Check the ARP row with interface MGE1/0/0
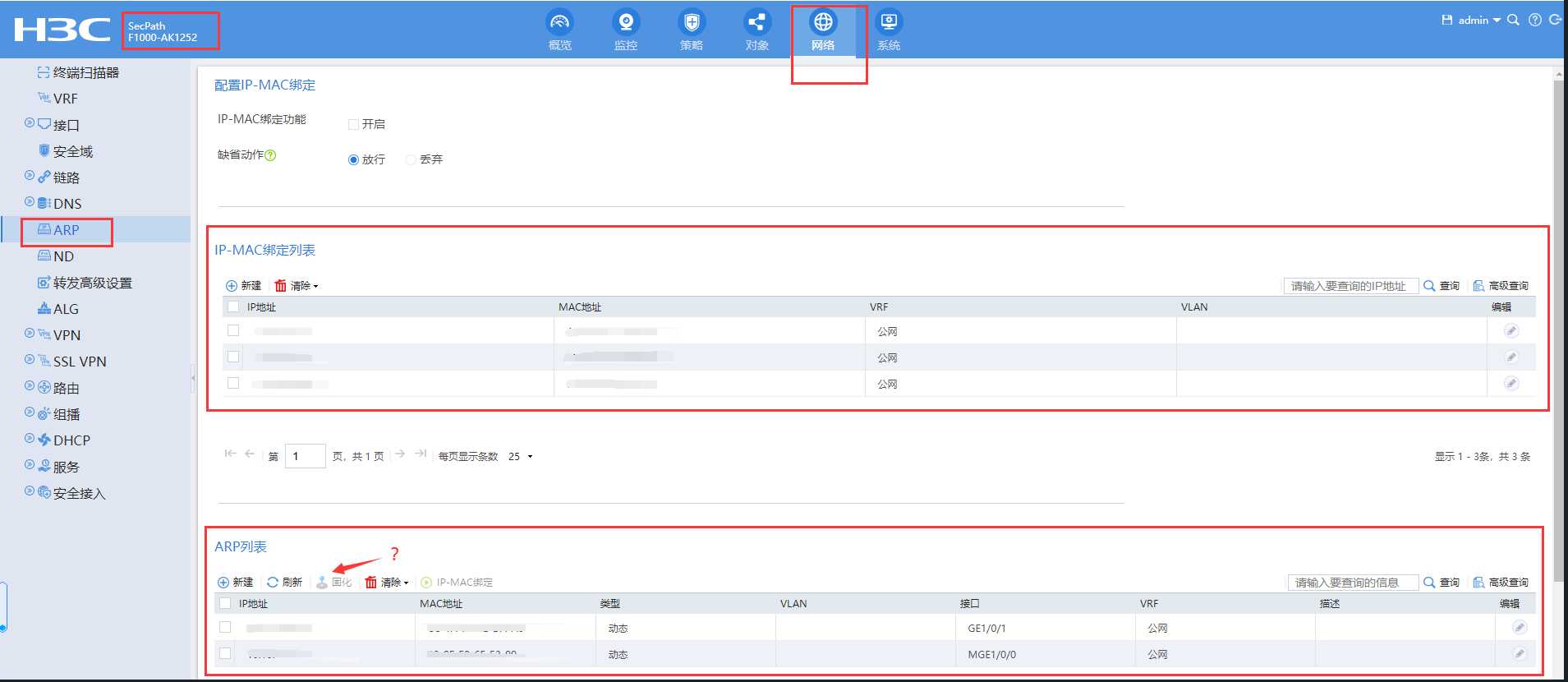The width and height of the screenshot is (1568, 682). [x=225, y=653]
